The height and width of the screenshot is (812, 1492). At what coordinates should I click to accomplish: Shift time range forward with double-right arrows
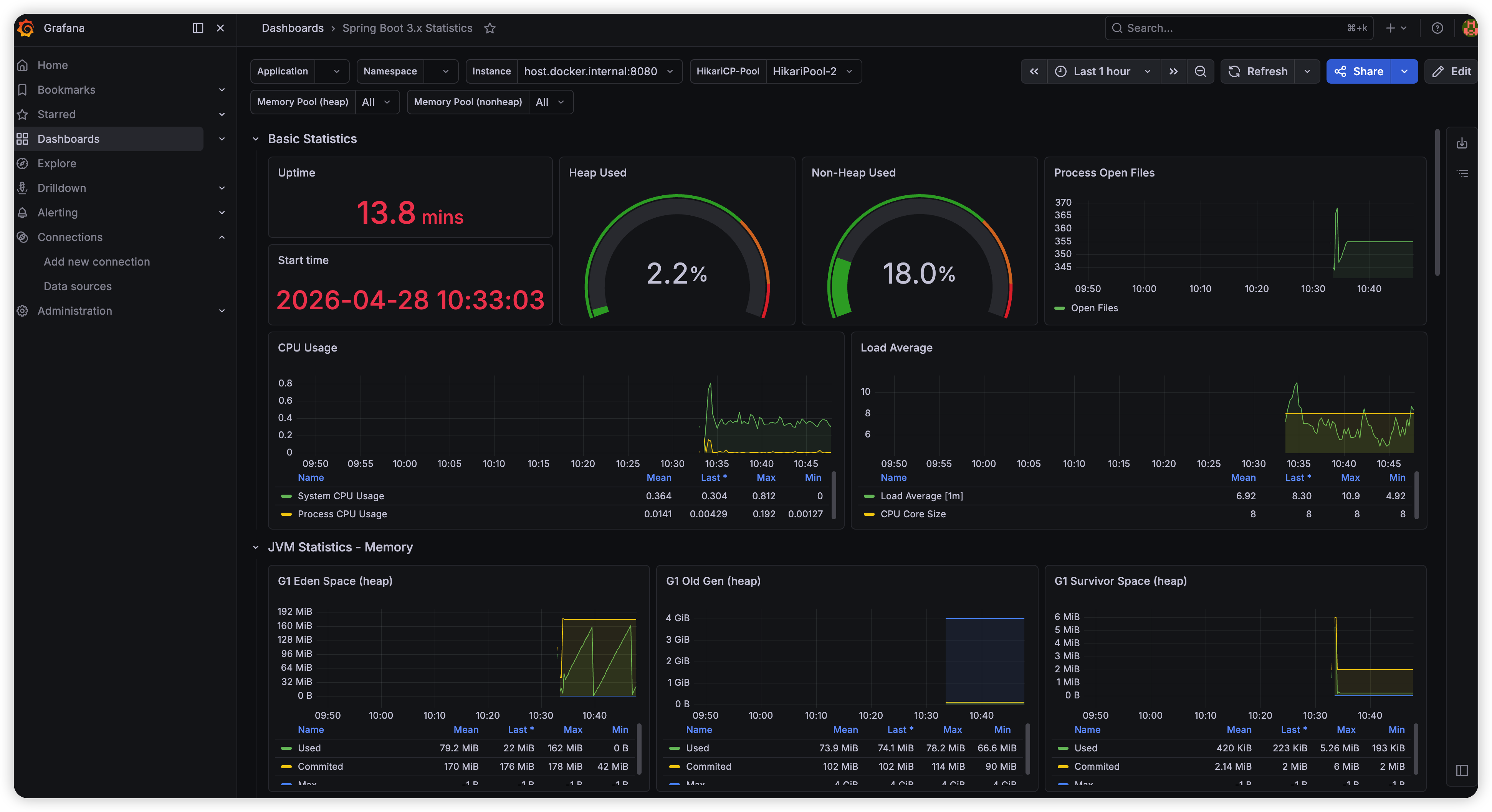pos(1173,71)
